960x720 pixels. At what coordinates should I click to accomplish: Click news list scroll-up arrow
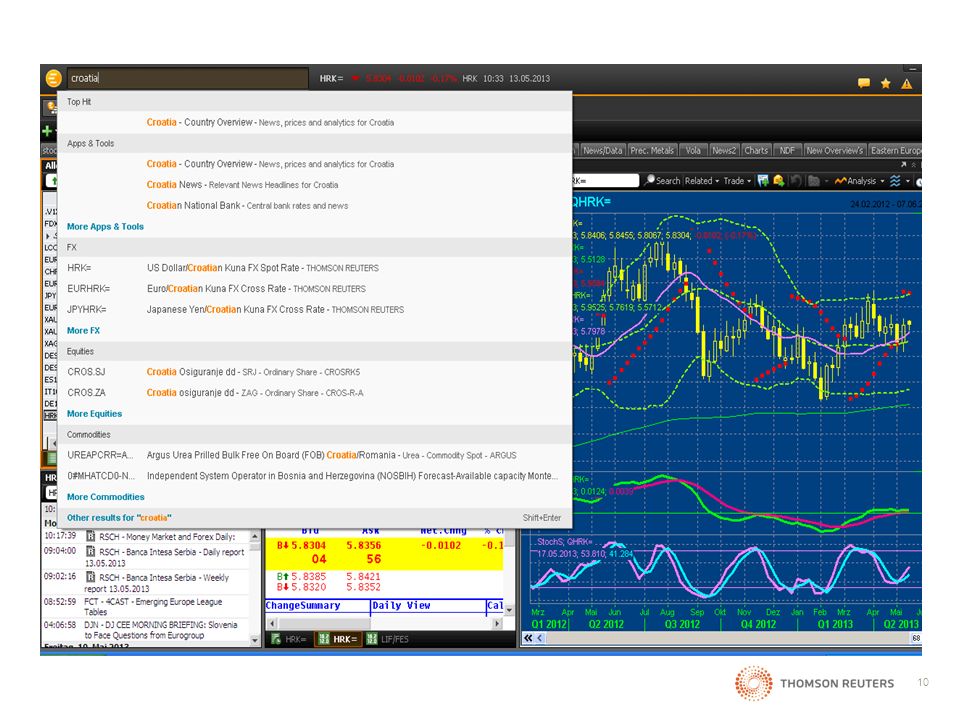255,536
